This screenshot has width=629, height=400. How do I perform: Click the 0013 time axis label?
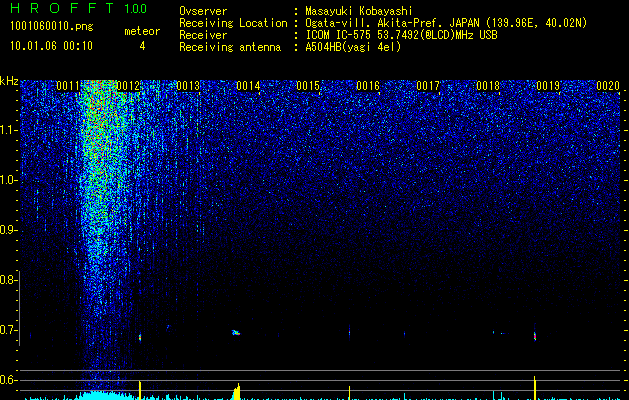188,86
